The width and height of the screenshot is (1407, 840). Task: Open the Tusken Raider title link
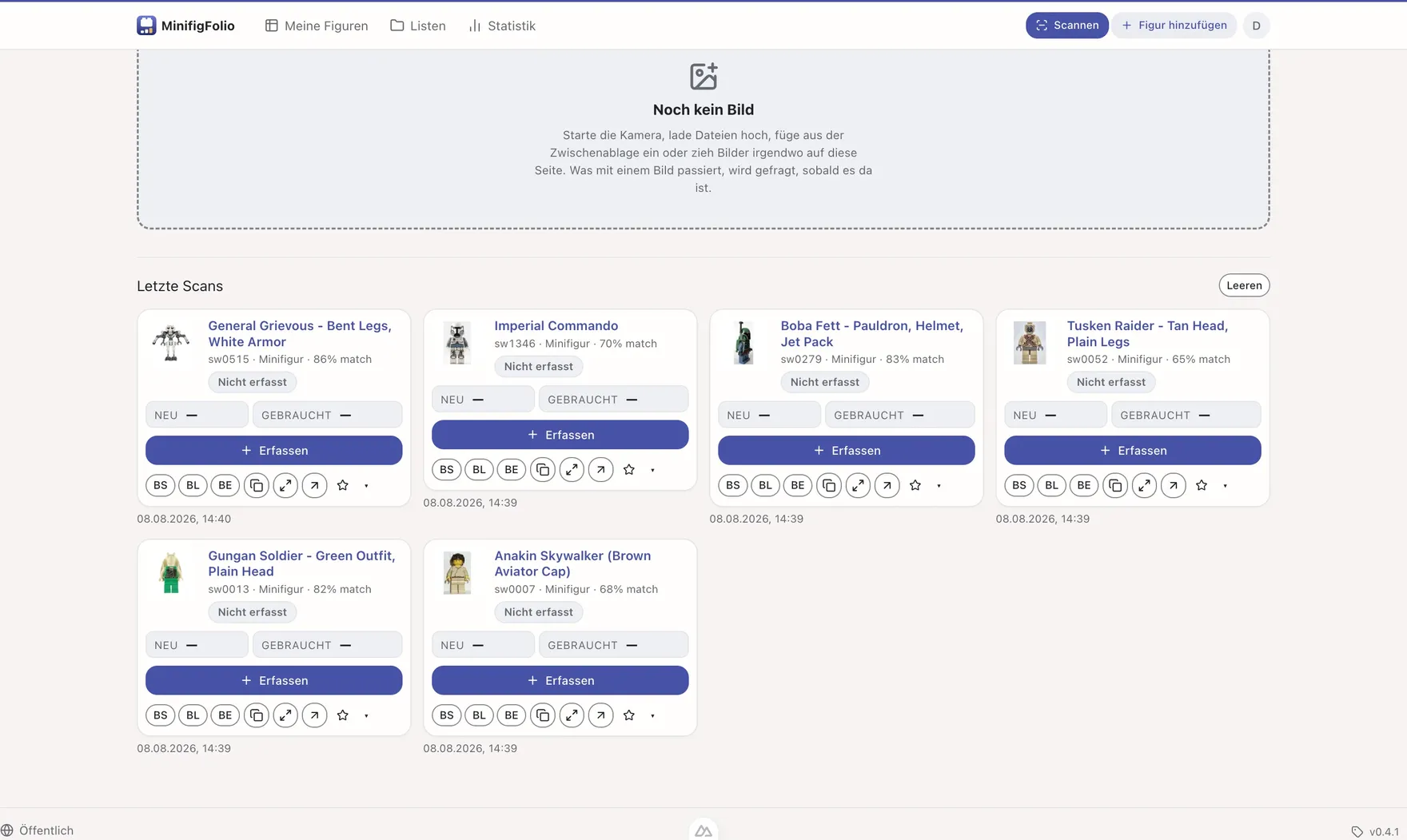[x=1147, y=333]
